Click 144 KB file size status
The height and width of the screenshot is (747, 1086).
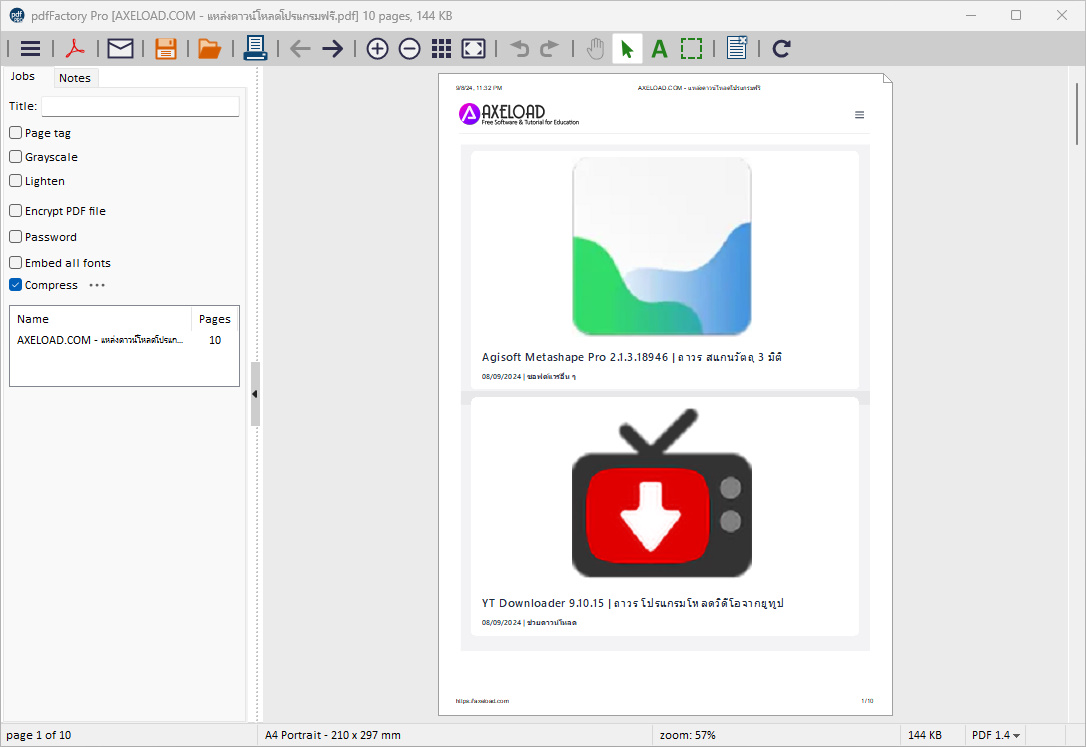click(925, 735)
